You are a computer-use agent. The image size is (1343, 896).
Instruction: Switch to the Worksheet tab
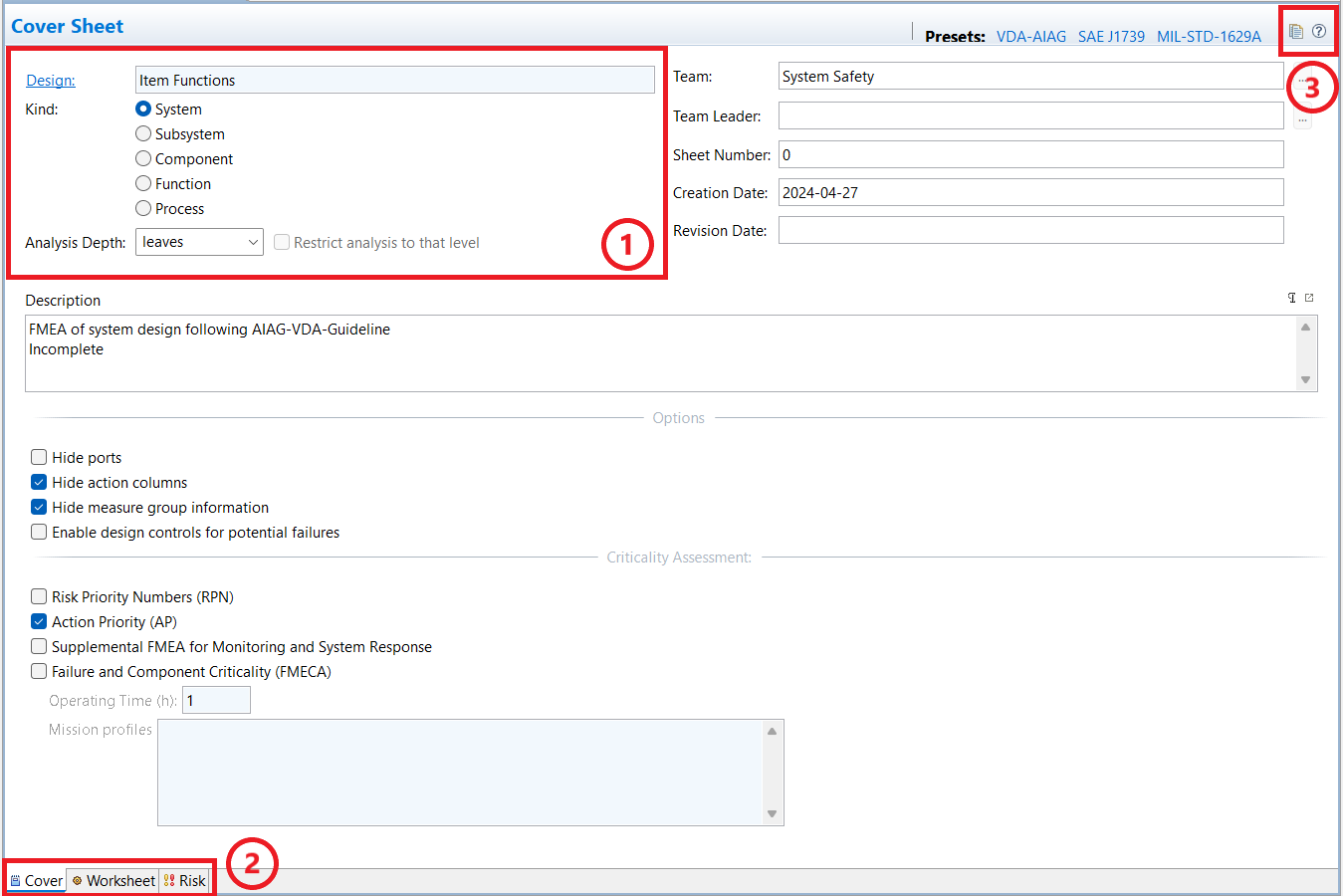click(x=113, y=881)
